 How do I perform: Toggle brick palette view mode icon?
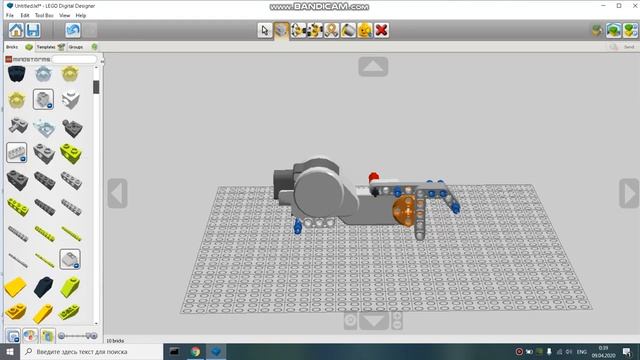click(13, 336)
